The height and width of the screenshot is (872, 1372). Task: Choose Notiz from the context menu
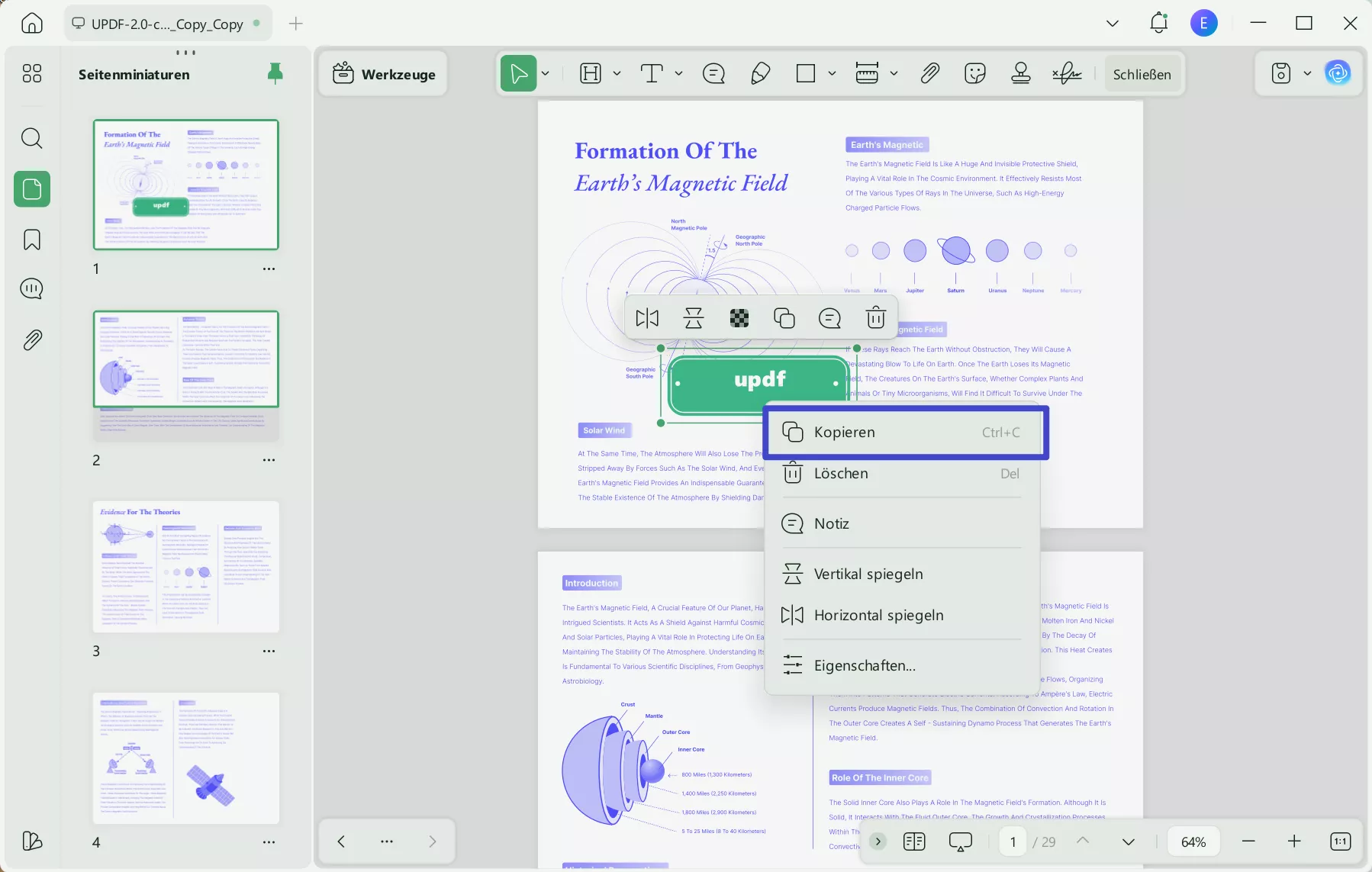(x=901, y=523)
